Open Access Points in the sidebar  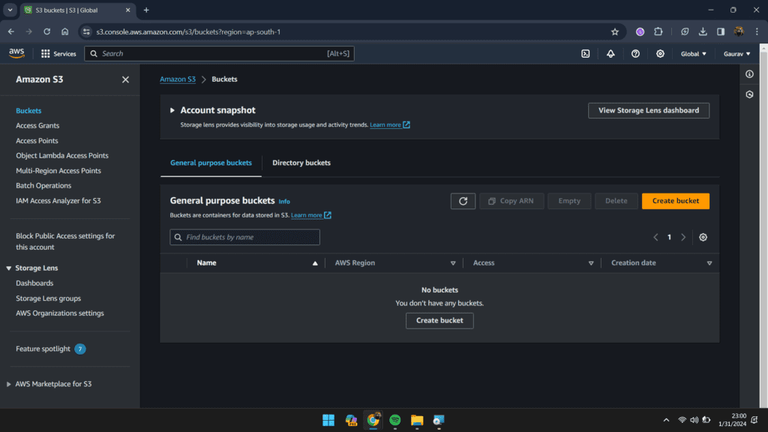coord(37,141)
